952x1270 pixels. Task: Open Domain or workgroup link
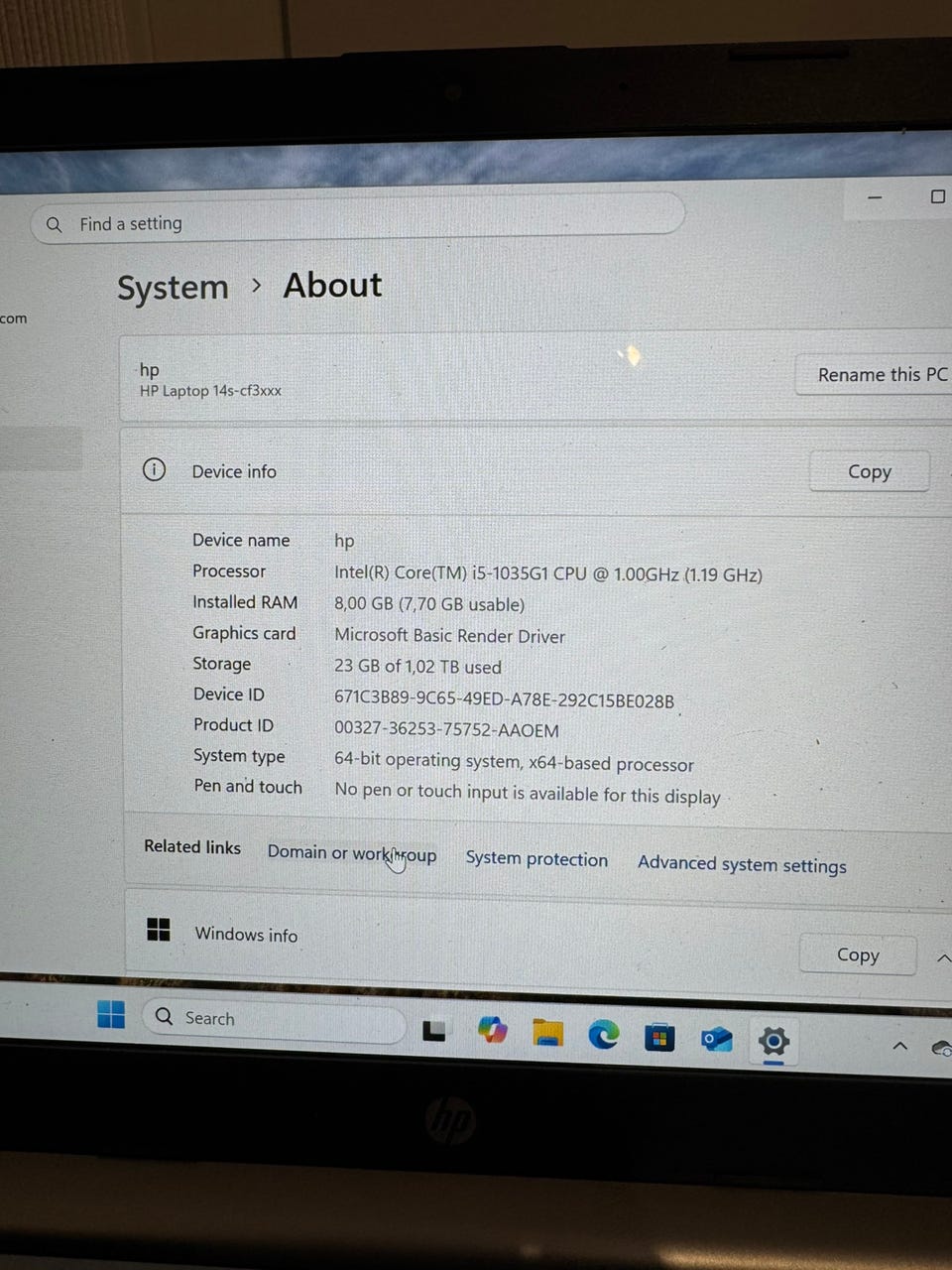point(352,853)
